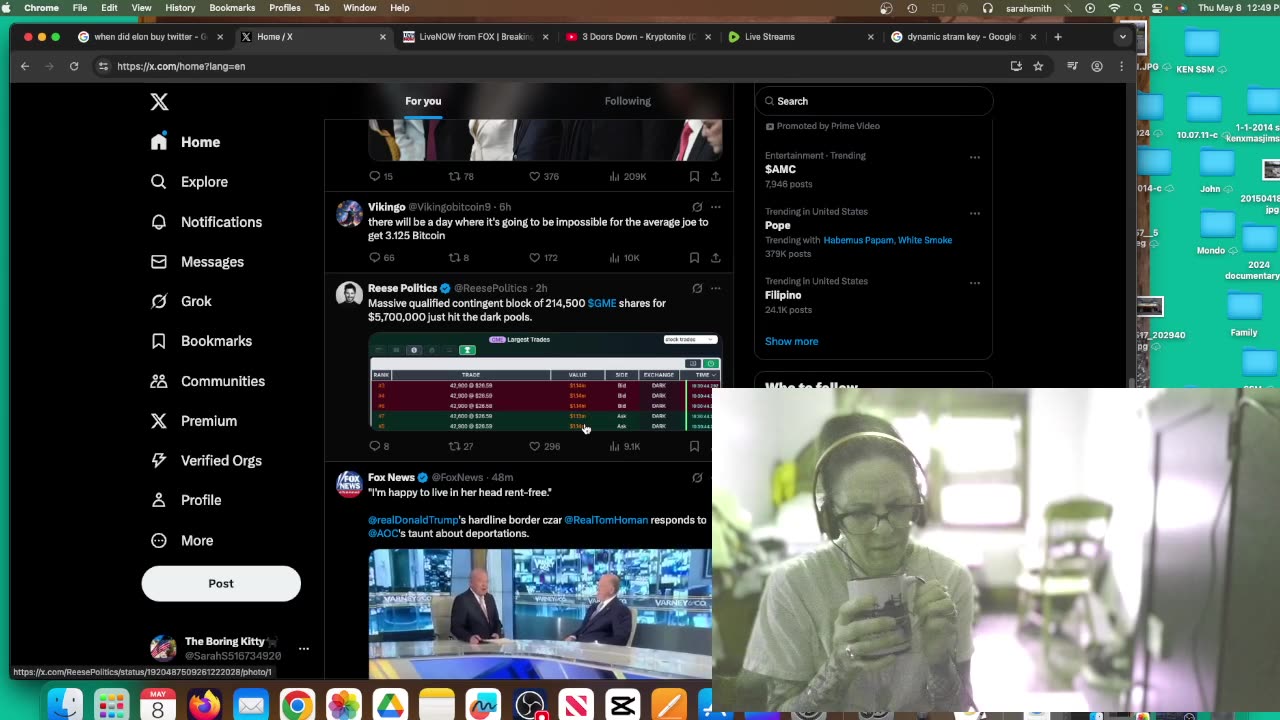Image resolution: width=1280 pixels, height=720 pixels.
Task: Like the Vikingo bitcoin post
Action: [543, 258]
